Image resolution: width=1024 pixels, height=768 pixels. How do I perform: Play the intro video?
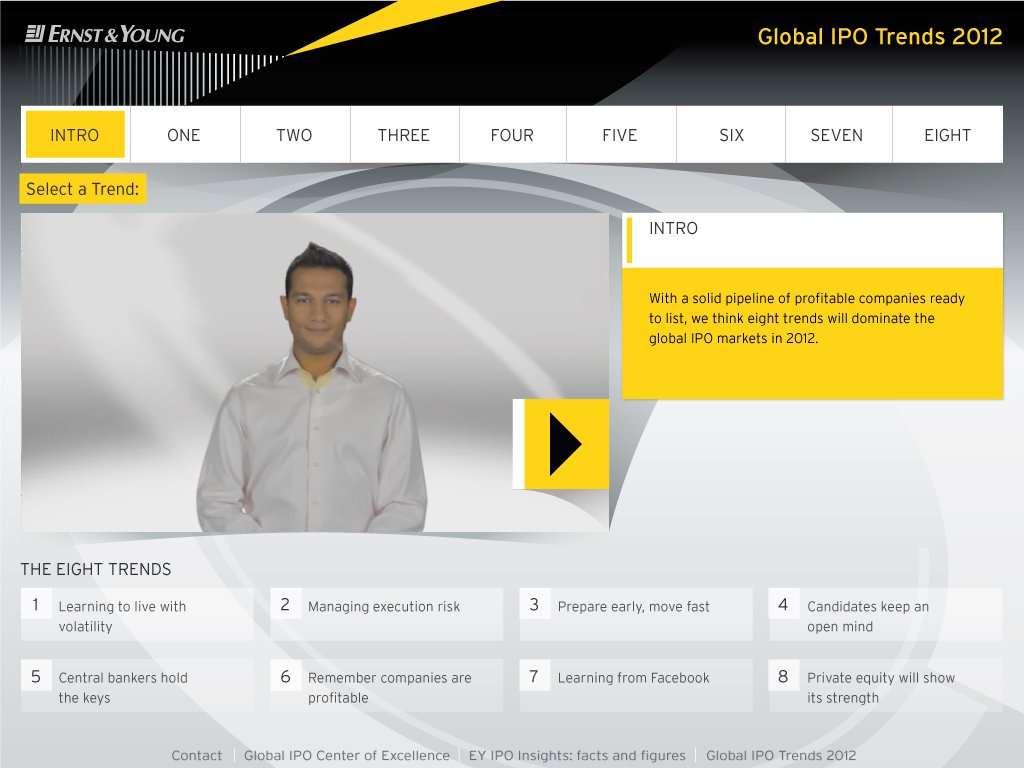coord(562,443)
